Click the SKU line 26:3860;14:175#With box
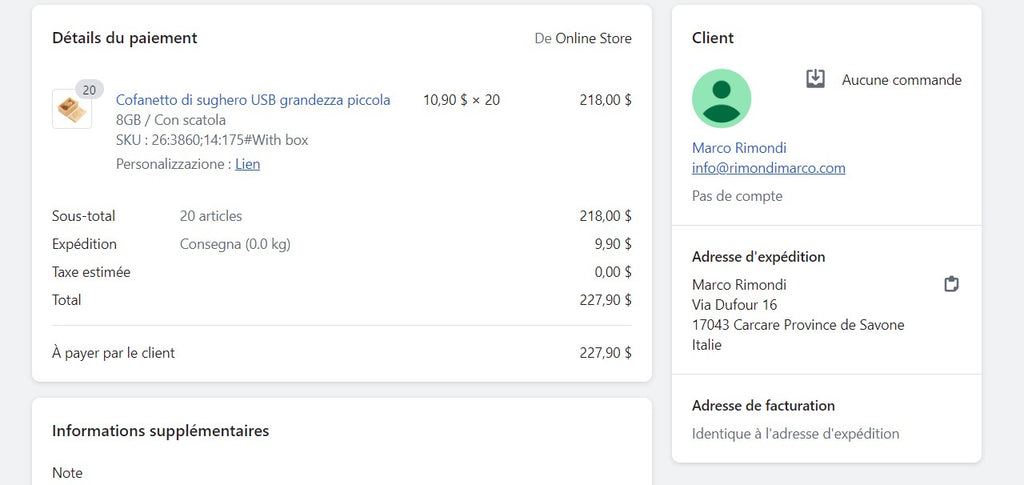 pyautogui.click(x=212, y=140)
